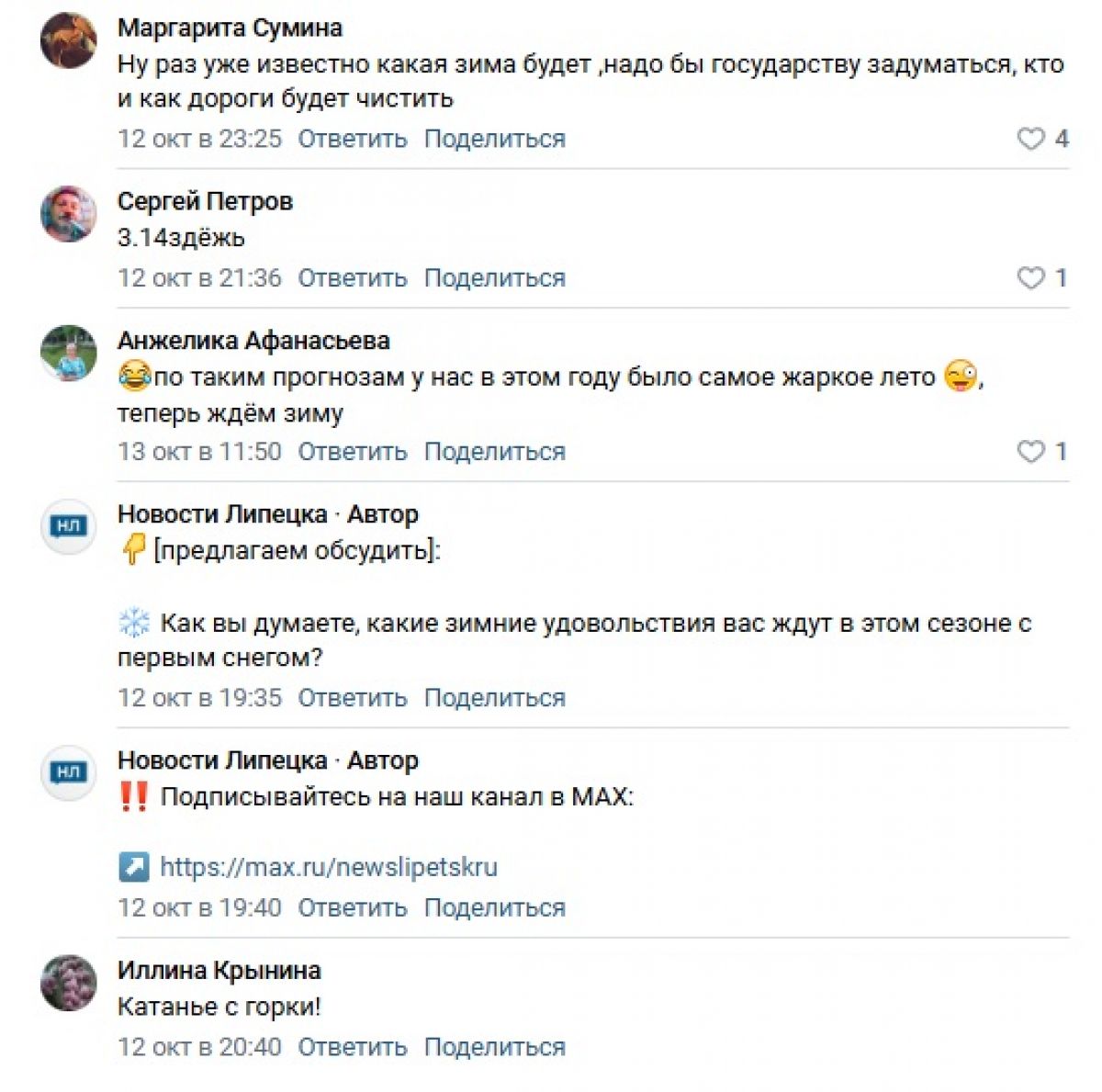
Task: Reply to Иллина Крынина's comment
Action: 352,1047
